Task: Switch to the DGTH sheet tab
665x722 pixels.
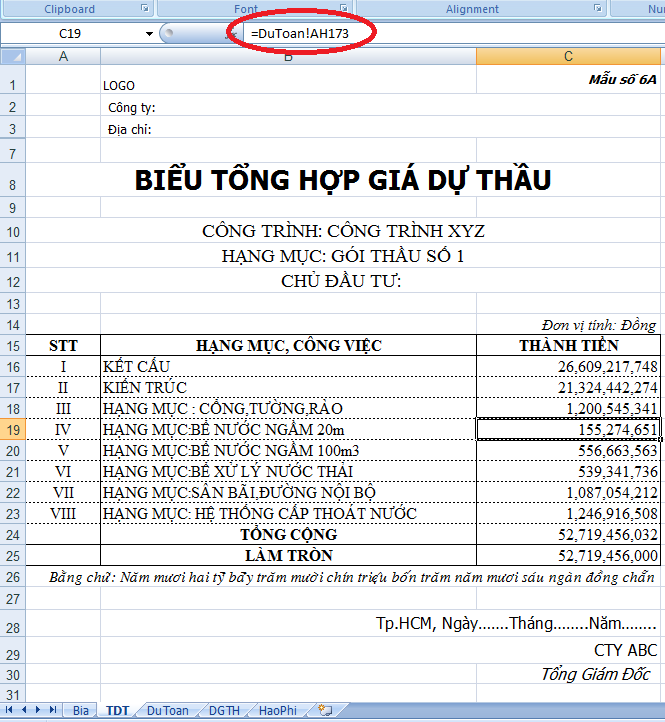Action: 224,710
